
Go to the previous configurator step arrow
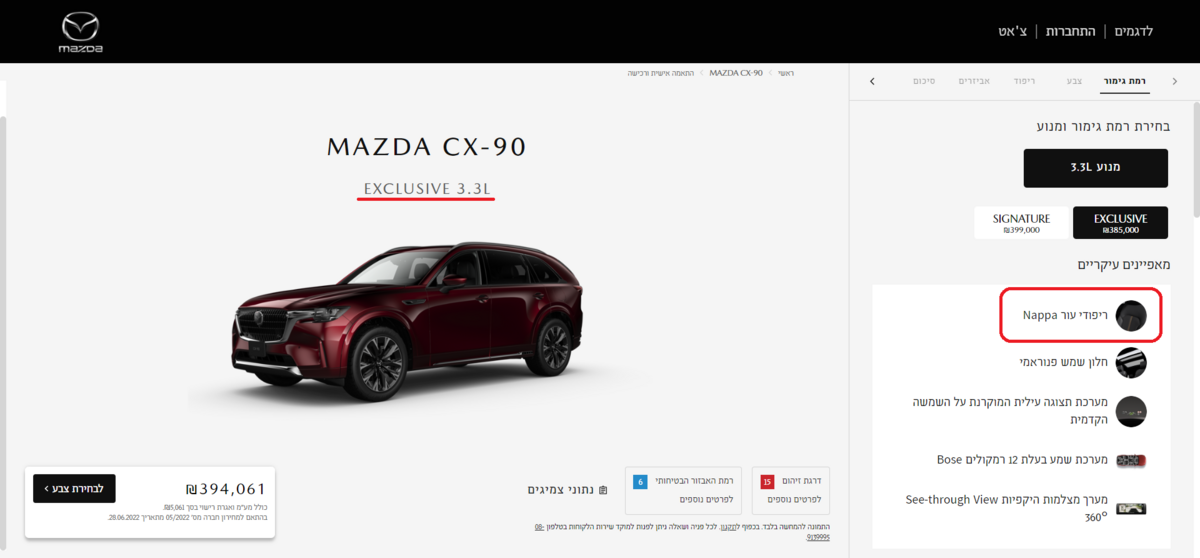[1174, 81]
